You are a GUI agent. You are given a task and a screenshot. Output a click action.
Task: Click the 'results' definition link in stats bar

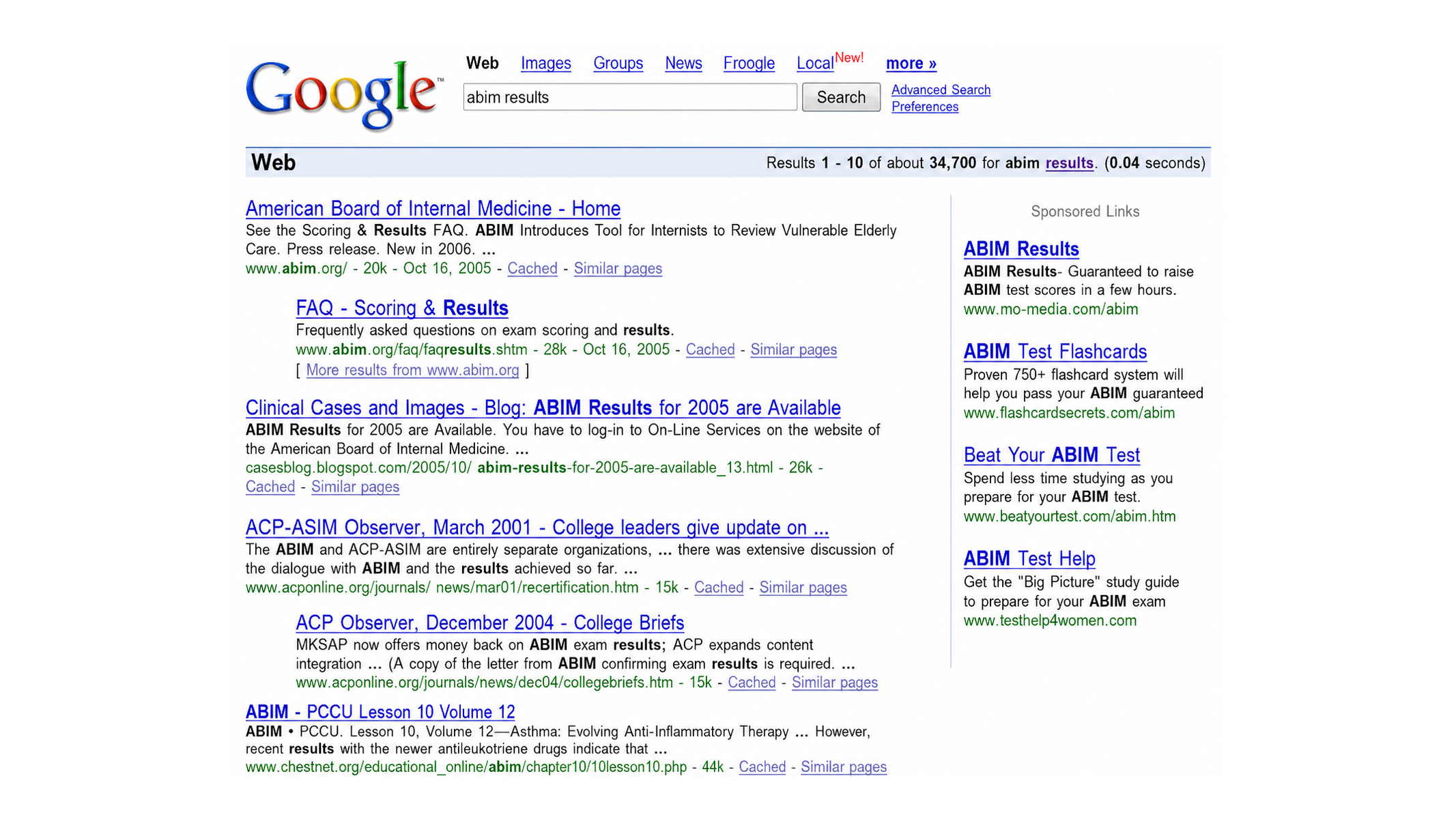point(1069,163)
